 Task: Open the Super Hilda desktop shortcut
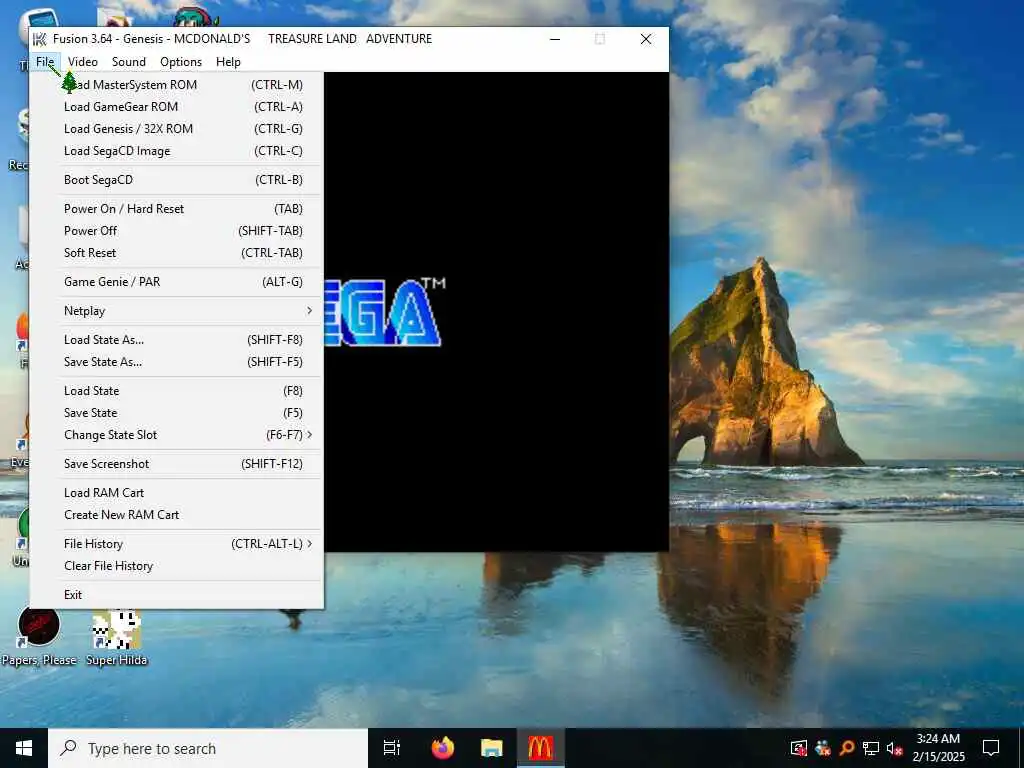(x=117, y=636)
